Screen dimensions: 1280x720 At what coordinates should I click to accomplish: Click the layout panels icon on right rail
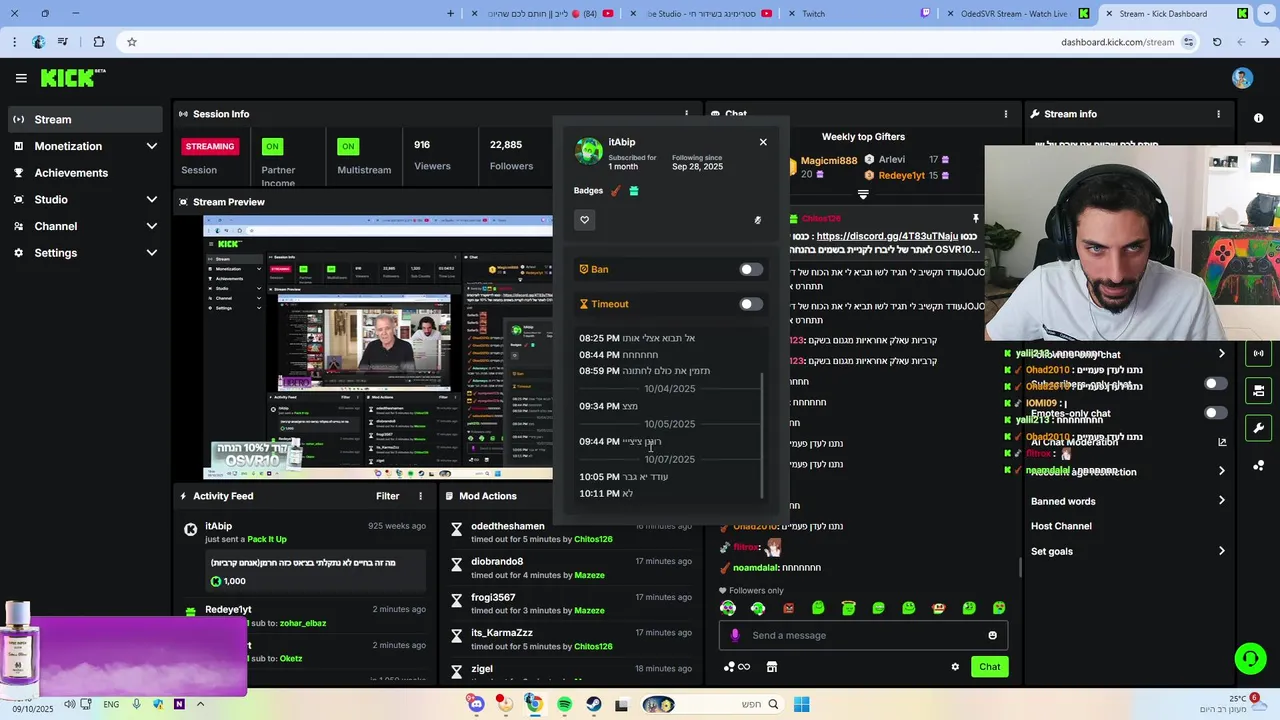(x=1258, y=391)
